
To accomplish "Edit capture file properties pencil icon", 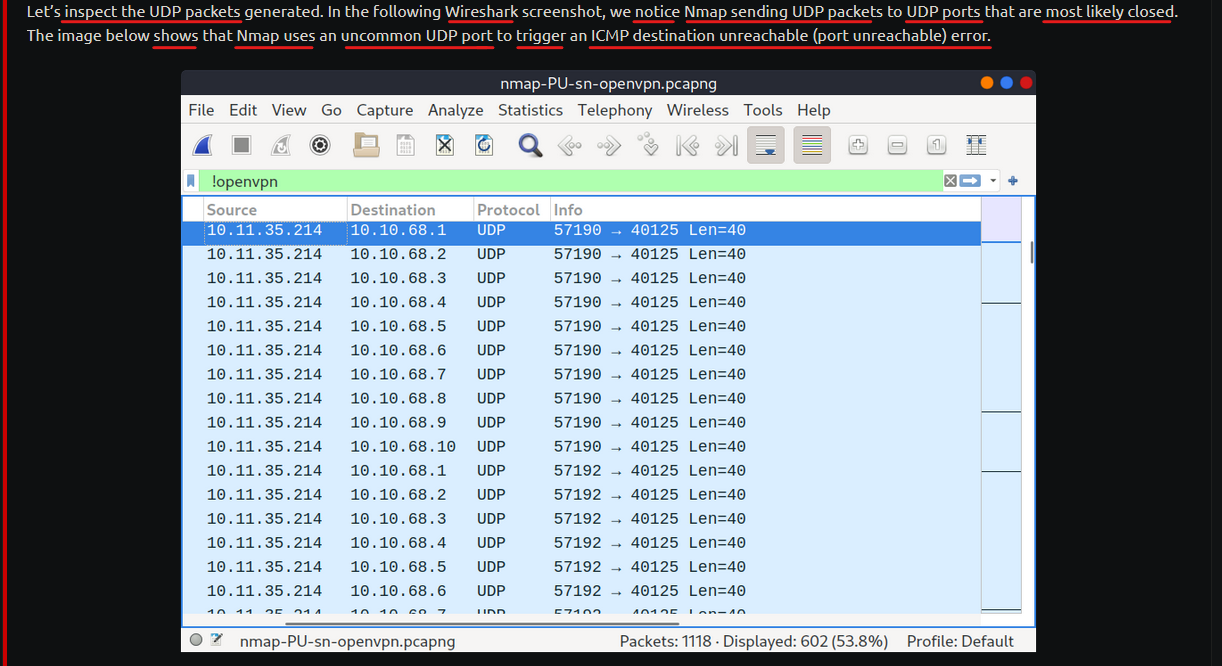I will (216, 641).
